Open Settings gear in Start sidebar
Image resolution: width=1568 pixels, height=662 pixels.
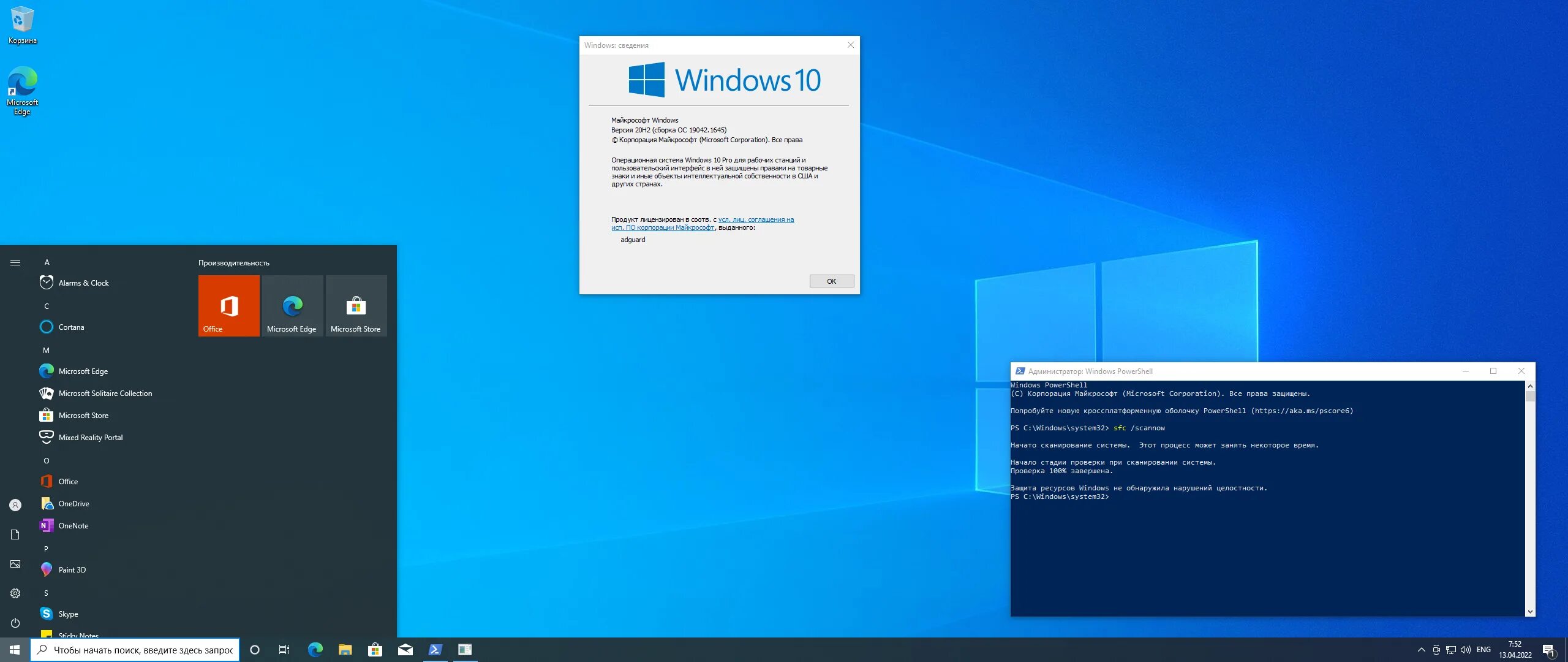(x=15, y=593)
